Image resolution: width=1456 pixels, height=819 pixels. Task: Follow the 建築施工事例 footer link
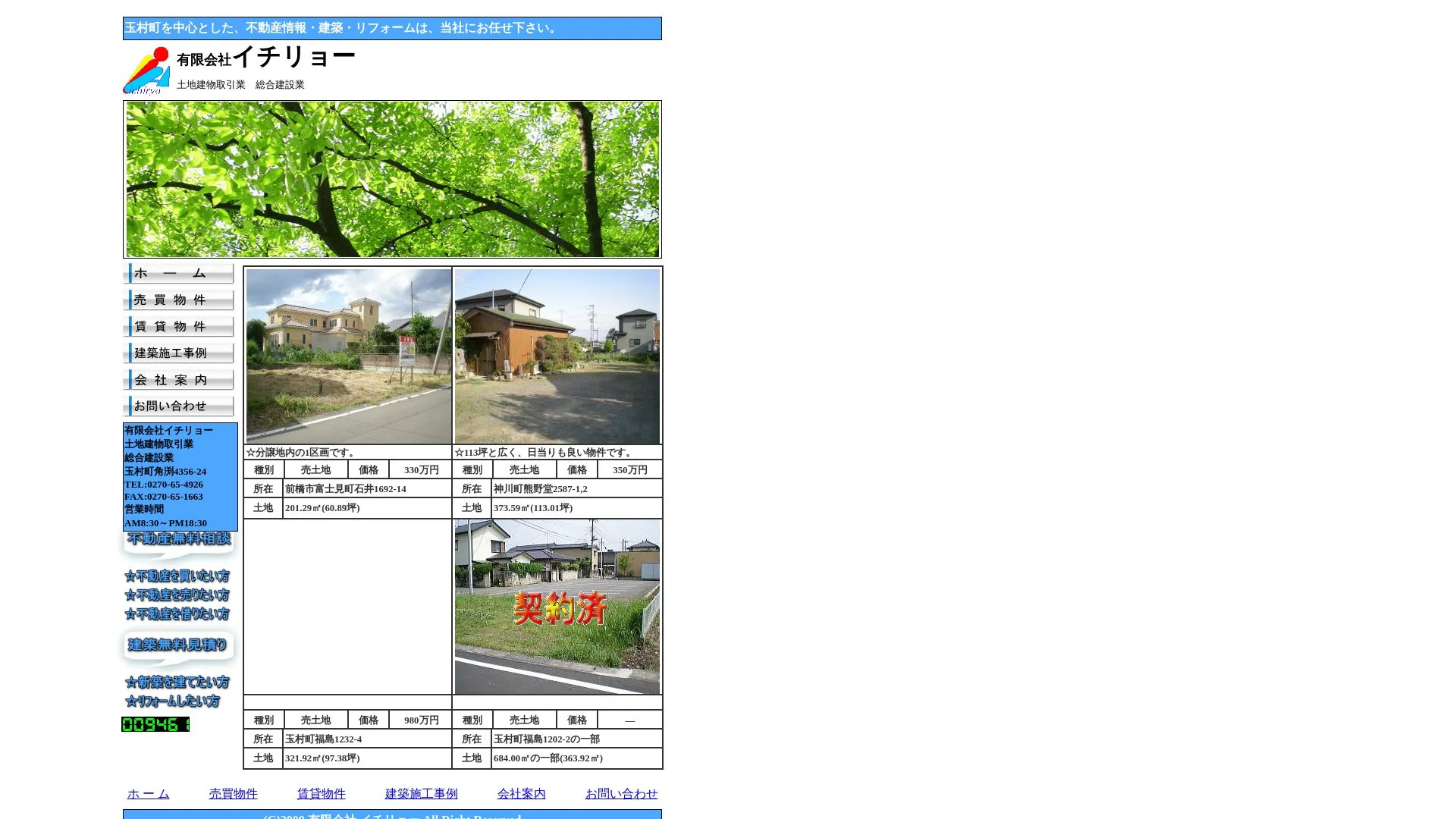[x=422, y=794]
